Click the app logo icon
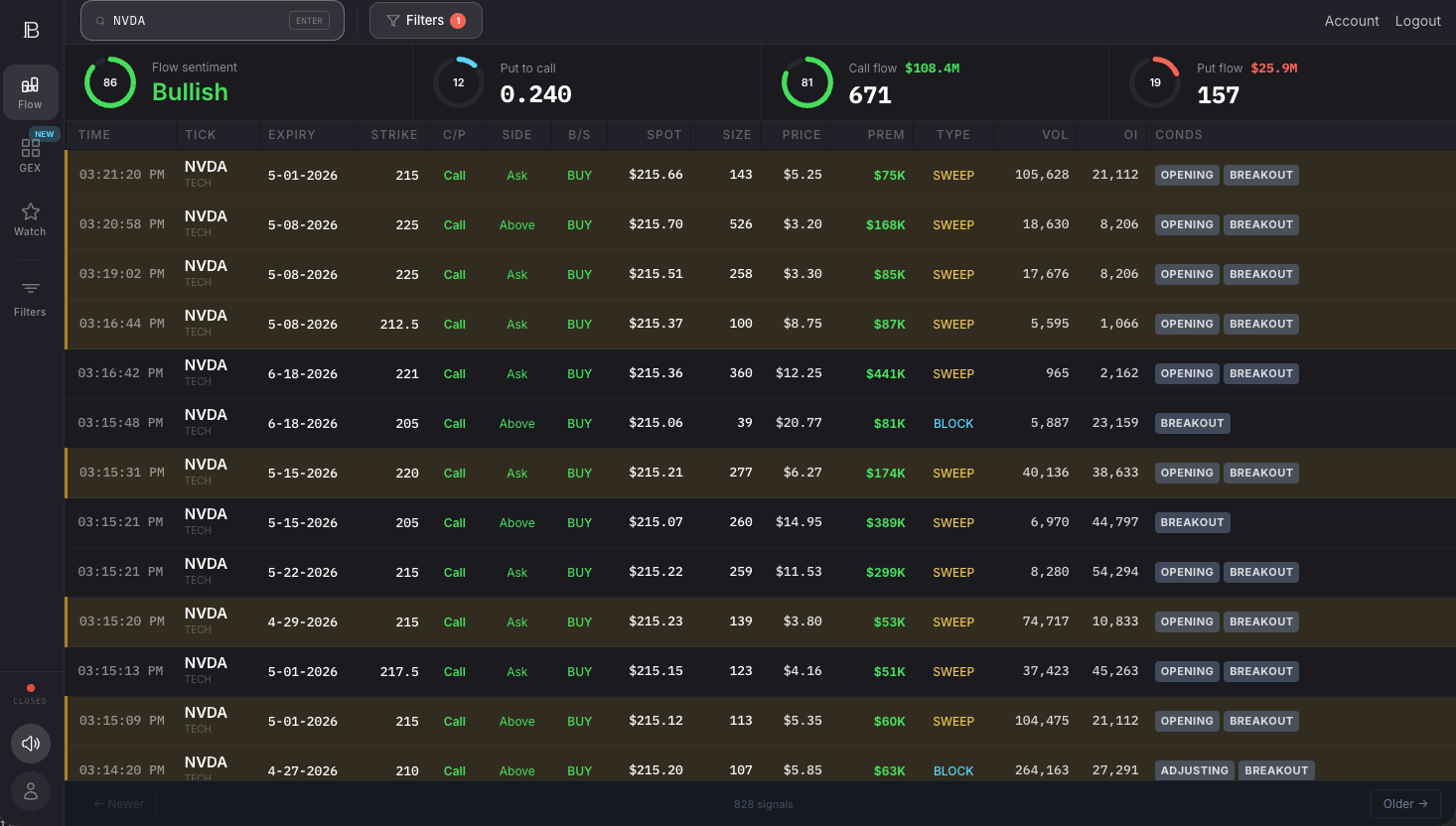 point(31,30)
